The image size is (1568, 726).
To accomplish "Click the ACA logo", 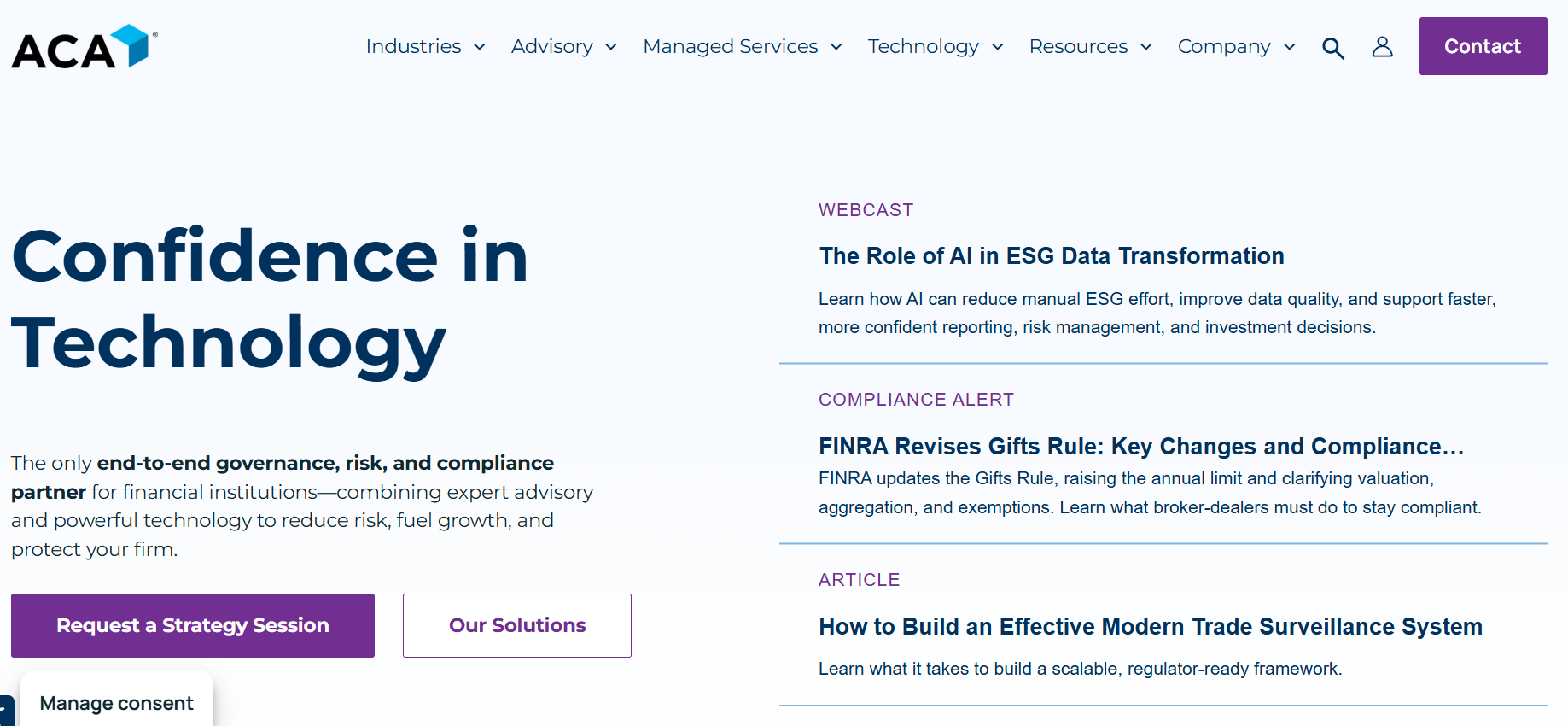I will coord(84,47).
